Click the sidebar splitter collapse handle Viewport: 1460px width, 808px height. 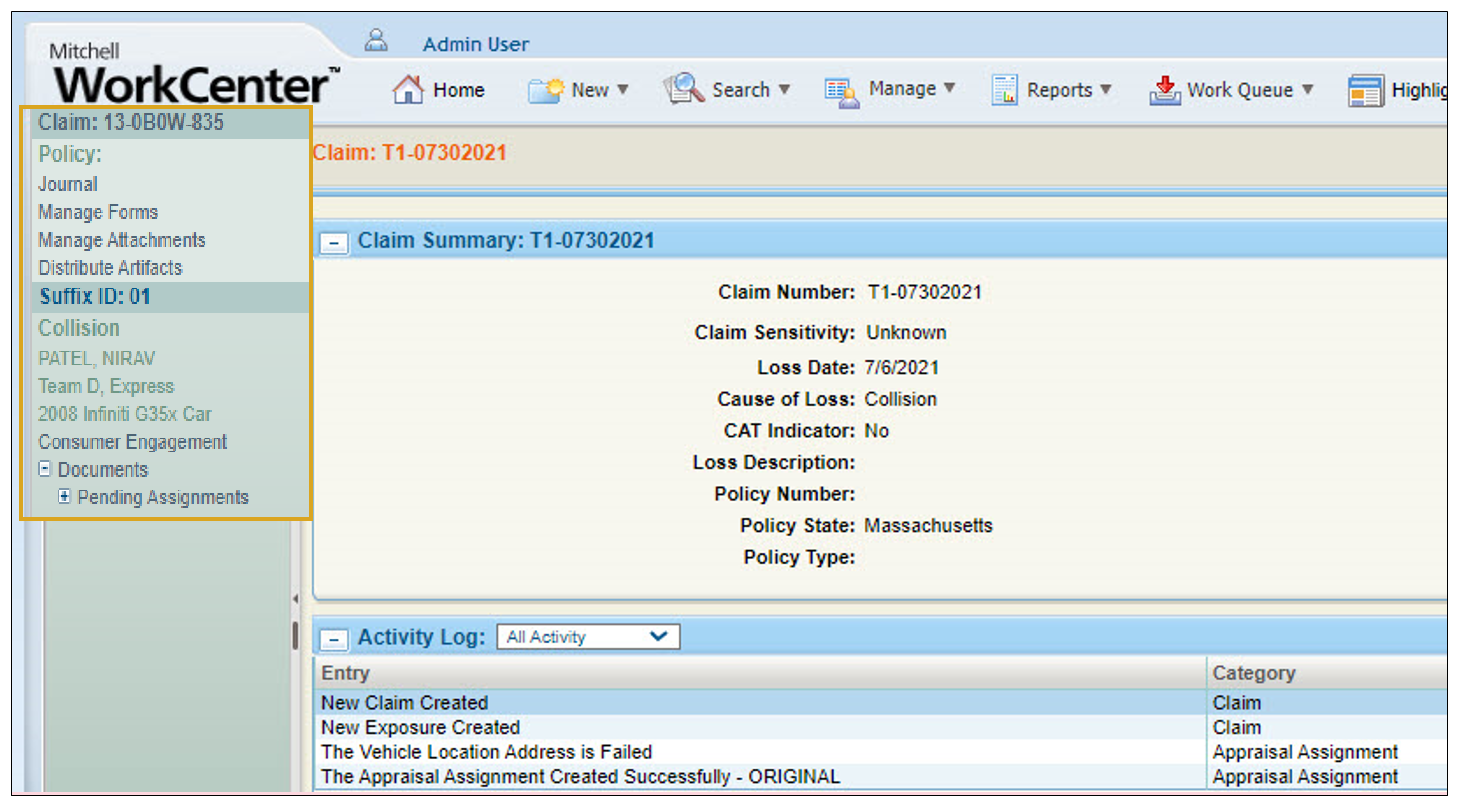295,600
